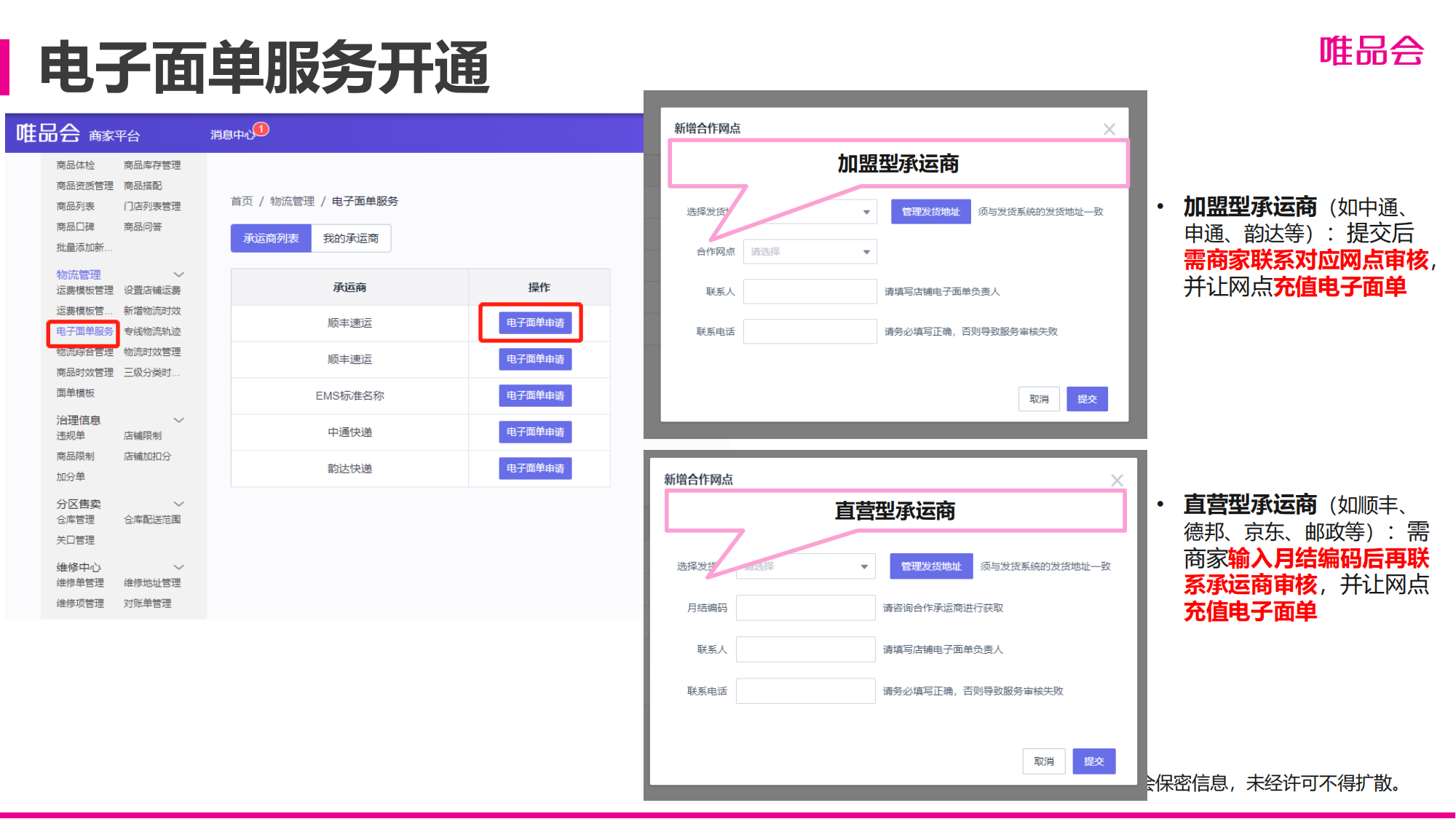Click 取消 in the lower dialog
1456x819 pixels.
[1044, 761]
